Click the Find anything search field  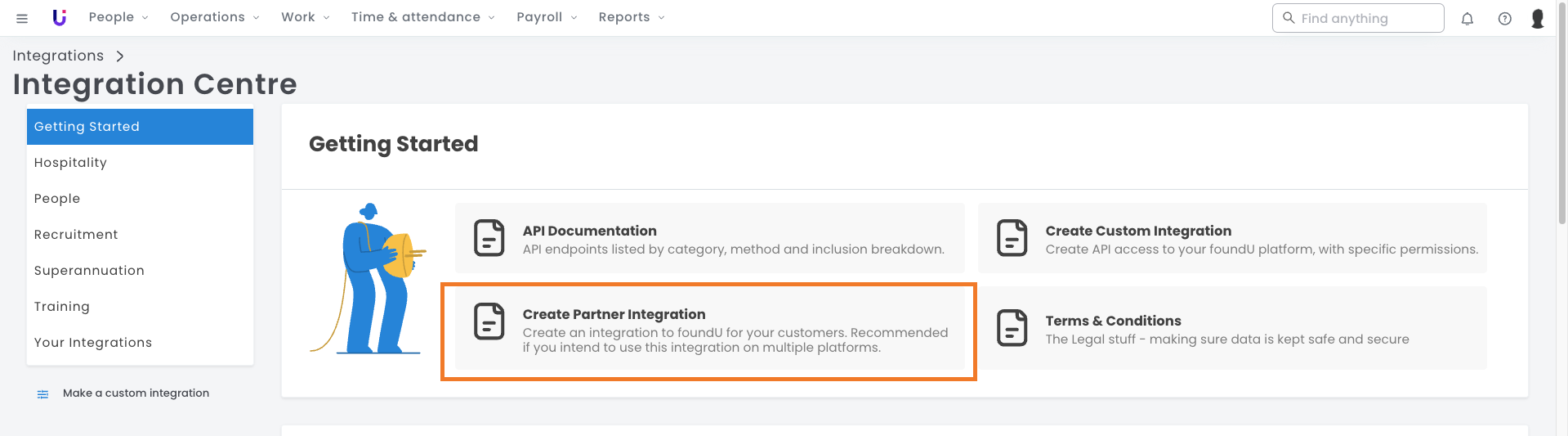coord(1365,18)
